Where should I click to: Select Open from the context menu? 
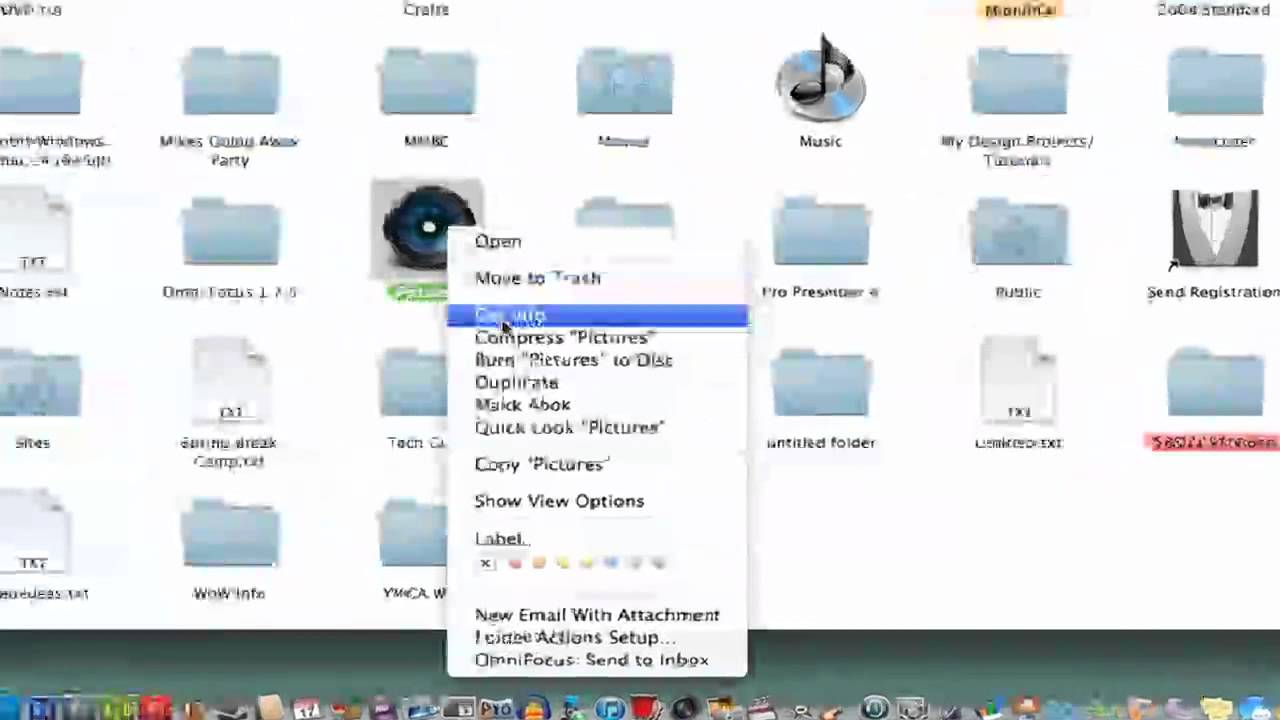coord(497,241)
